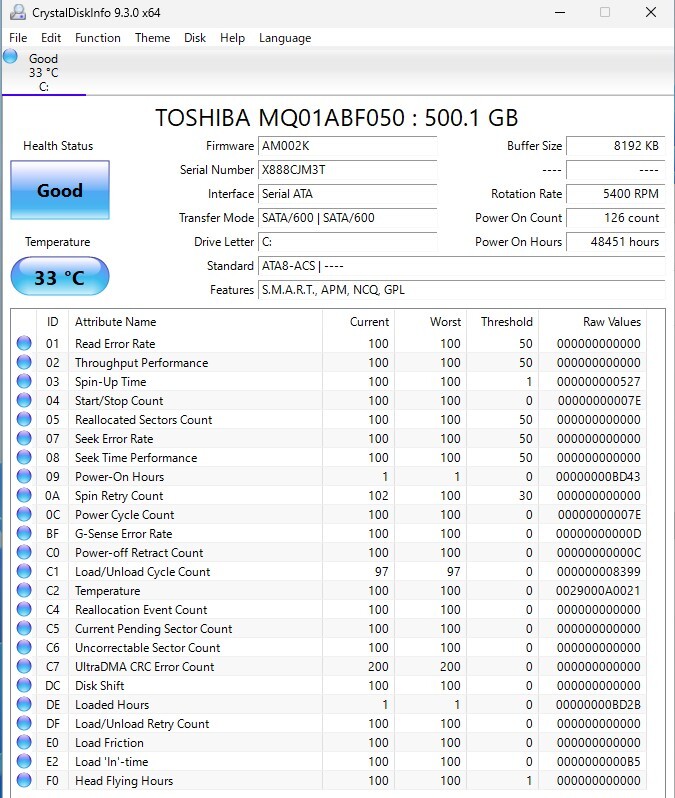Click status orb for Uncorrectable Sector Count row
The height and width of the screenshot is (798, 675).
point(24,647)
